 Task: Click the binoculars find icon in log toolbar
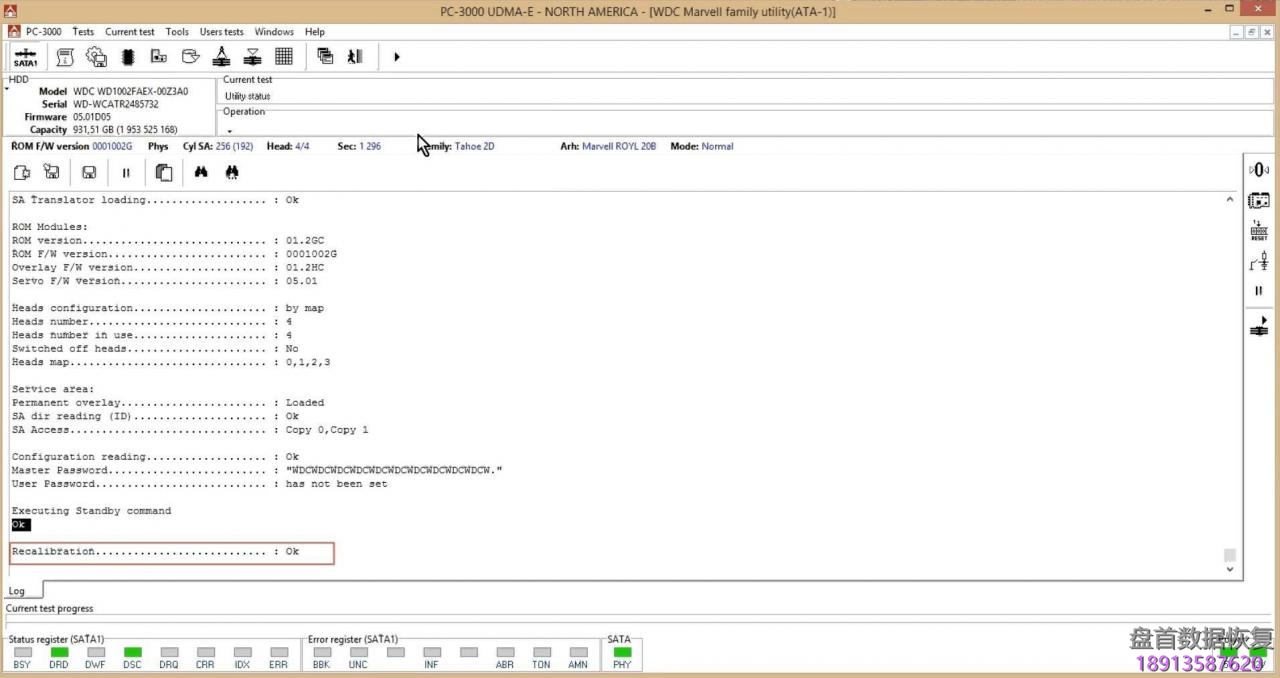(201, 172)
